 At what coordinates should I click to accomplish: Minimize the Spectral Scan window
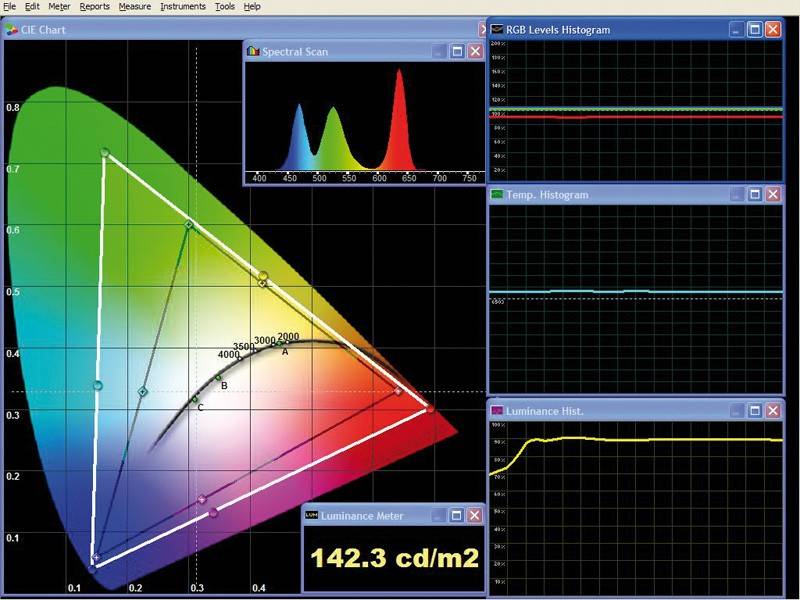pyautogui.click(x=439, y=51)
